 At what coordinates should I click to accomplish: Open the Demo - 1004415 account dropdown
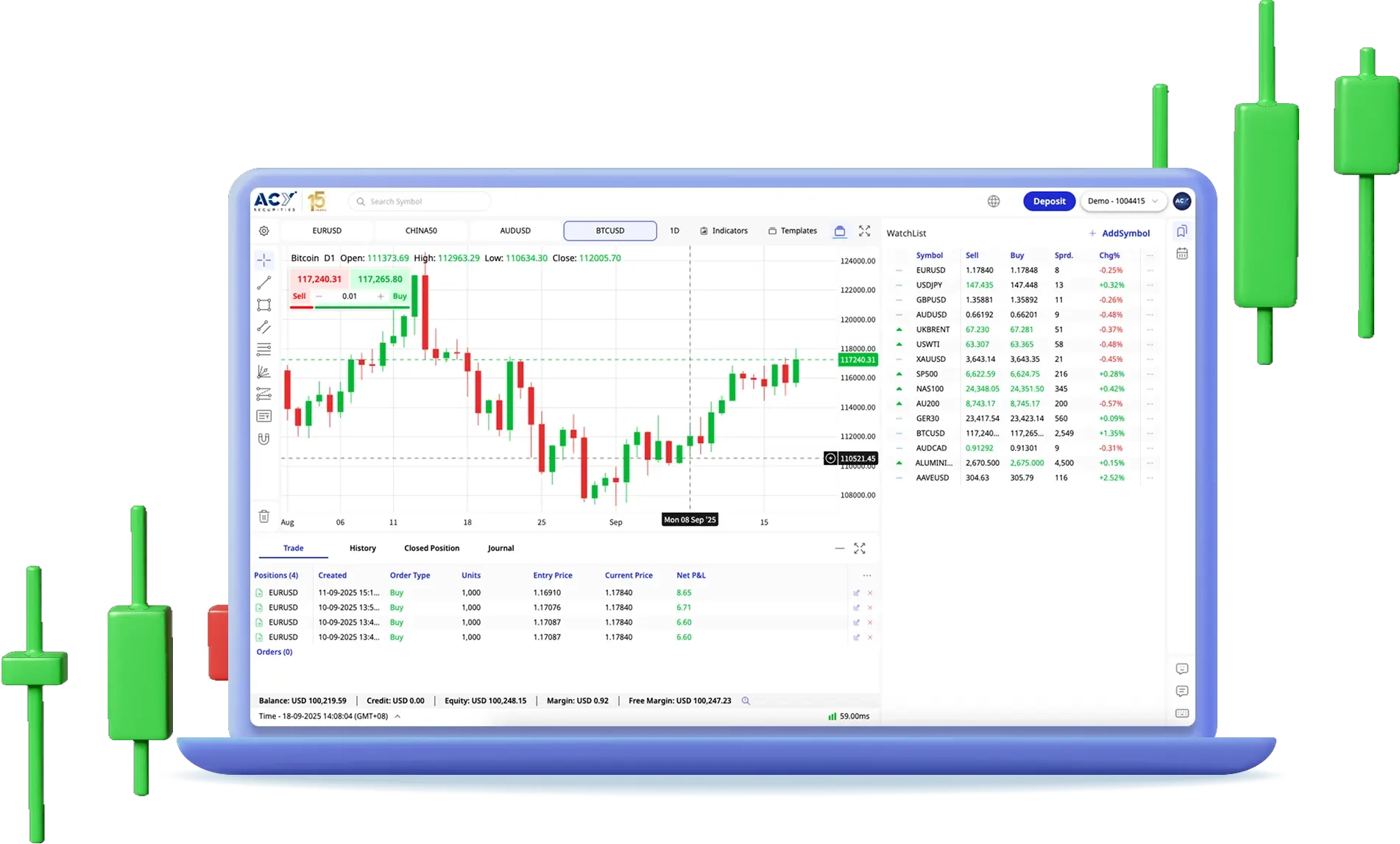point(1123,201)
